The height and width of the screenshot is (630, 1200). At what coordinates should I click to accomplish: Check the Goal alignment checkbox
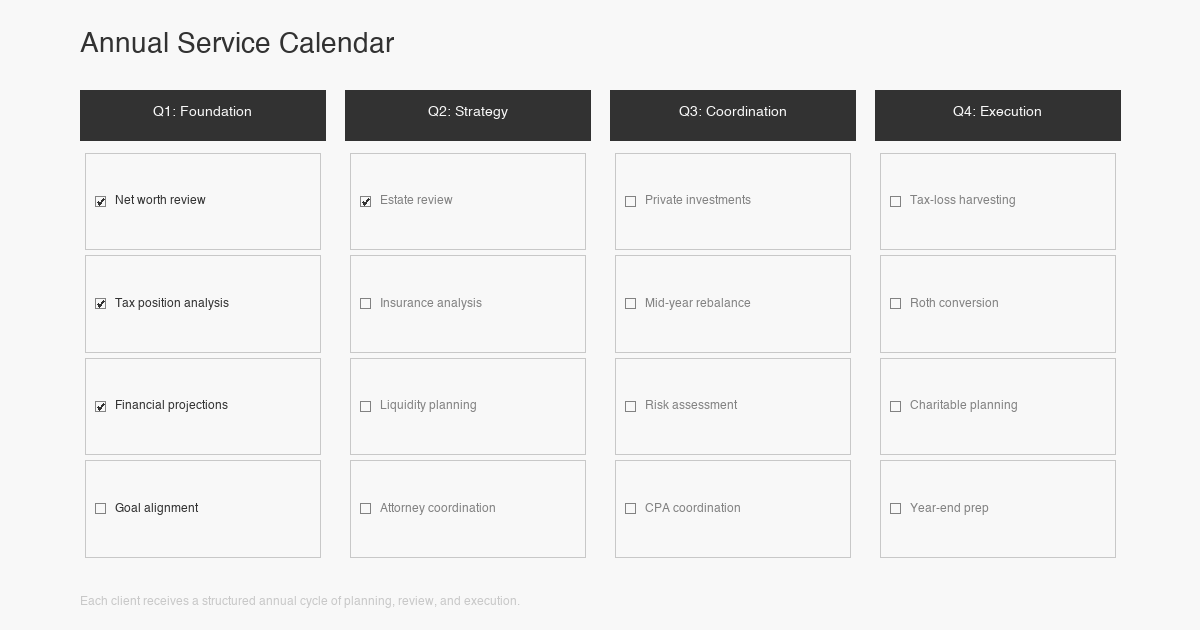tap(100, 509)
